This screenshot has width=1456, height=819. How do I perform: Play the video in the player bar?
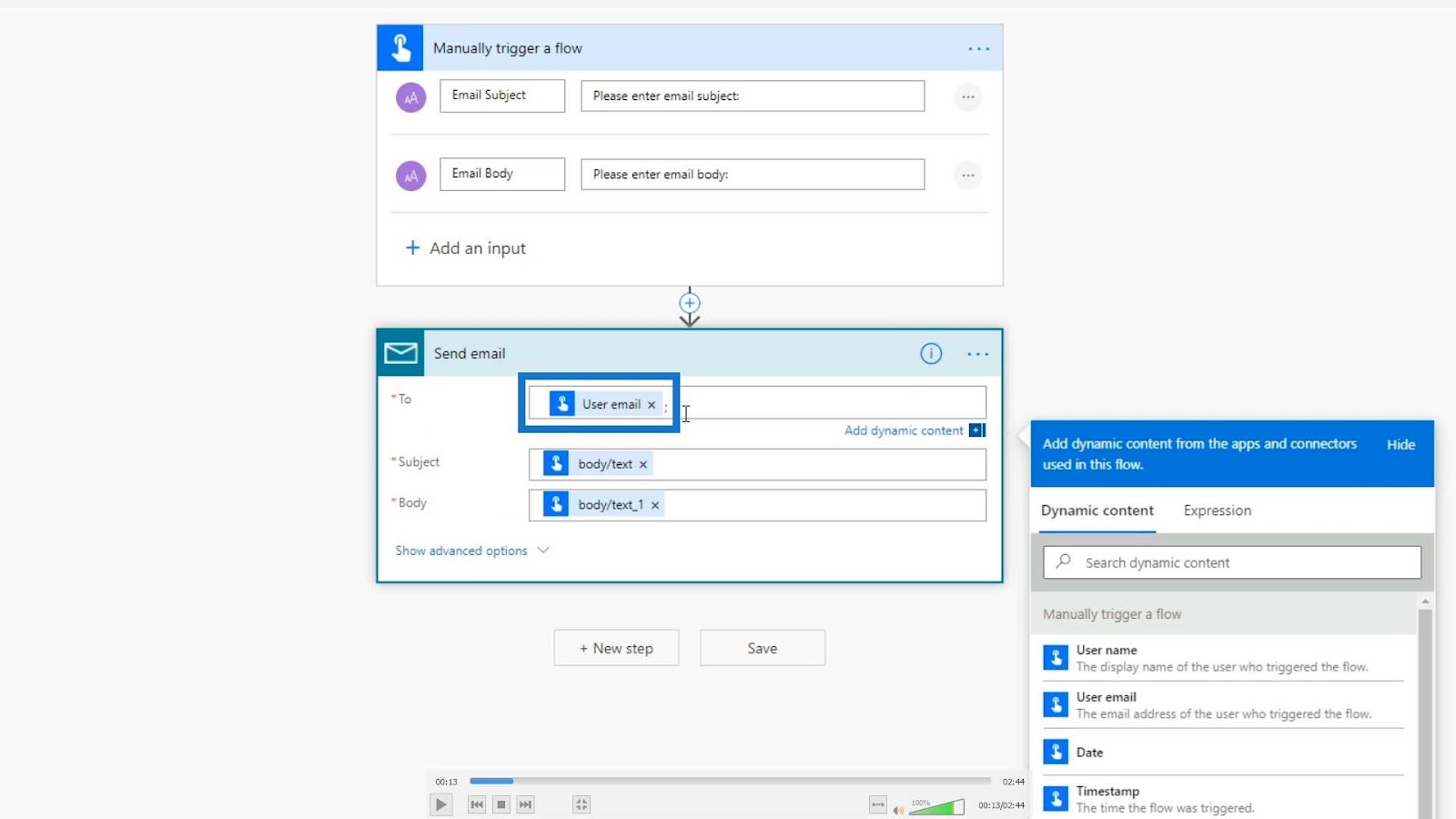coord(441,804)
